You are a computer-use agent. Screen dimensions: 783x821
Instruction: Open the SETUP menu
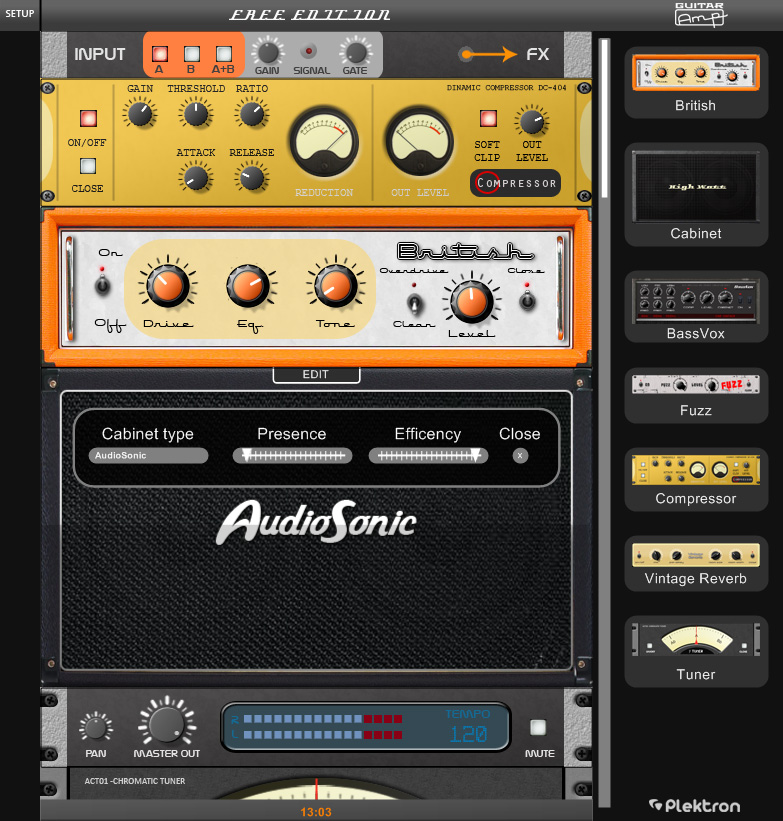click(20, 14)
